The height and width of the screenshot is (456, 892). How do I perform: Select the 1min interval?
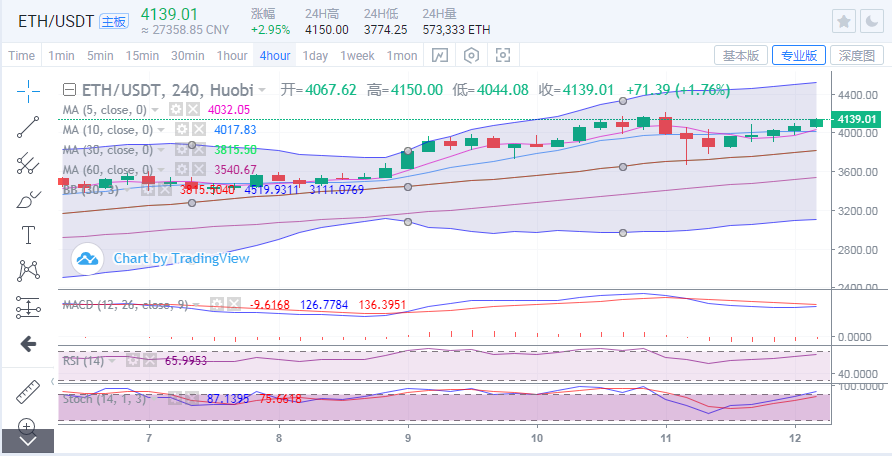pyautogui.click(x=61, y=55)
